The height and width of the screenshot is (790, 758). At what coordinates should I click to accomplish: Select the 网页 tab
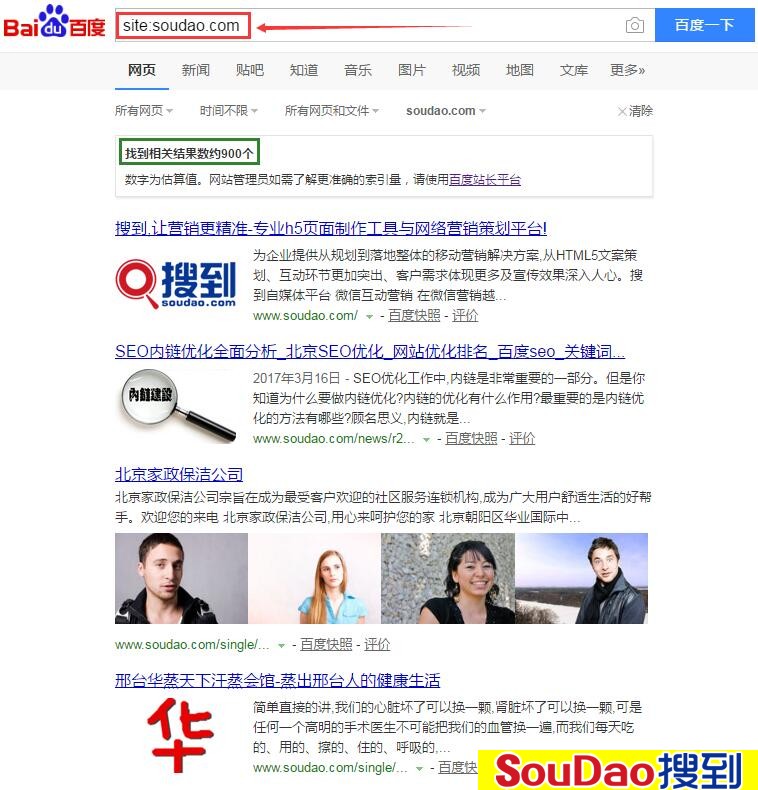(142, 70)
